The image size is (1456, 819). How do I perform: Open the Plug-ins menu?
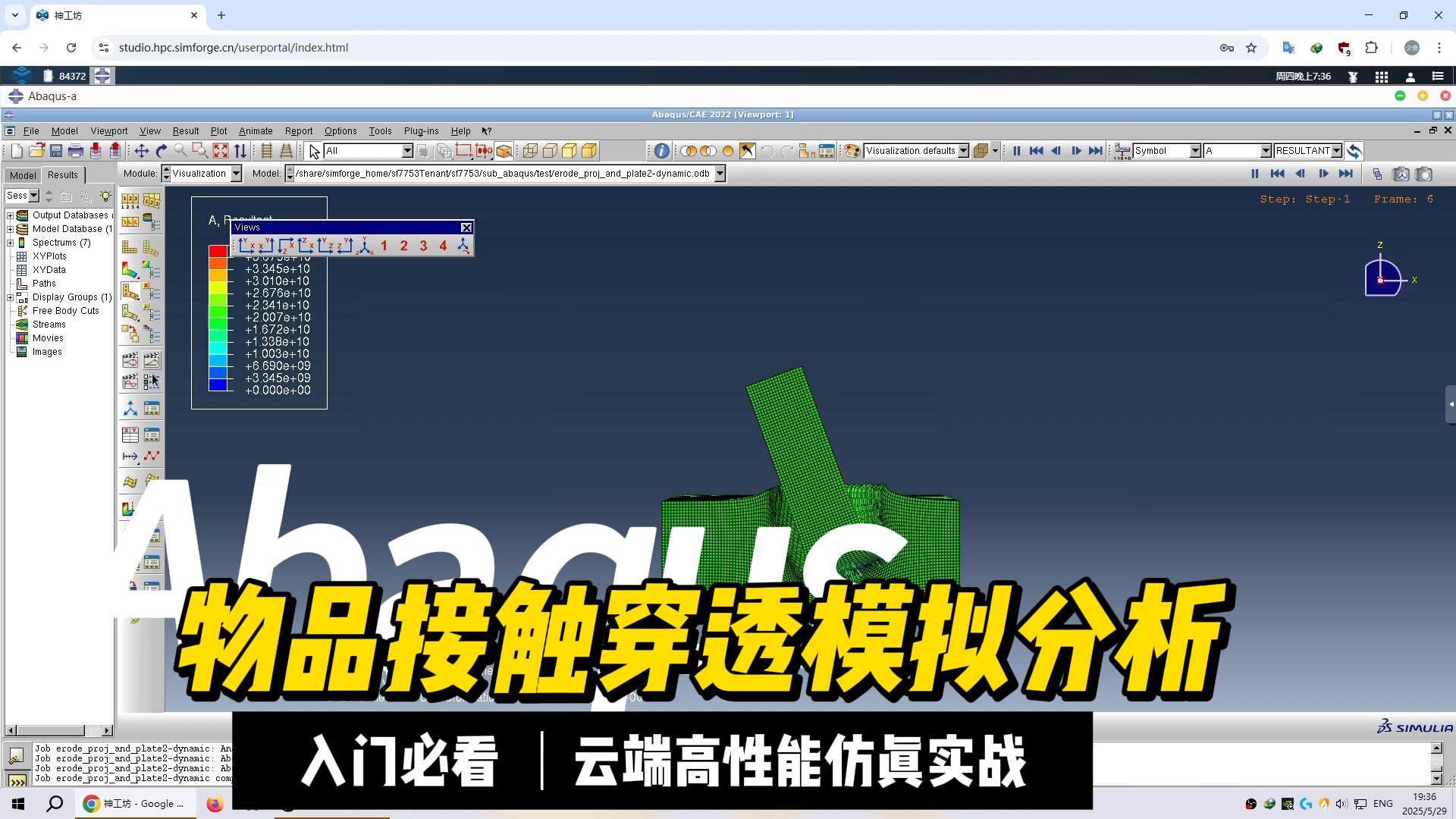click(421, 131)
